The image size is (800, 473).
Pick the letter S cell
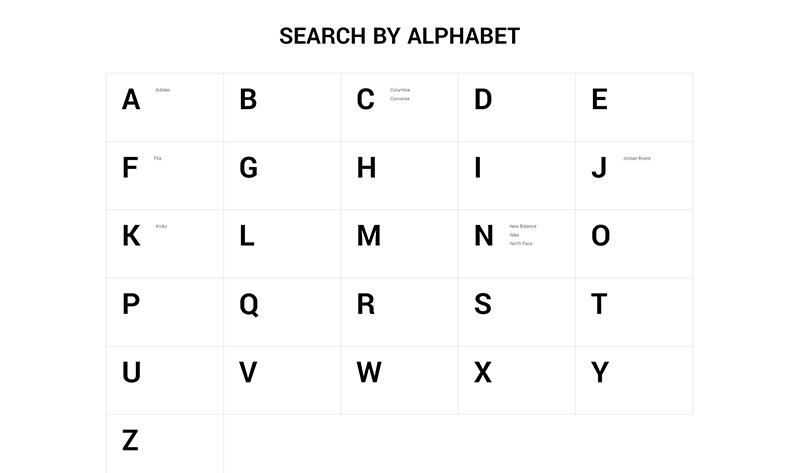click(x=483, y=304)
